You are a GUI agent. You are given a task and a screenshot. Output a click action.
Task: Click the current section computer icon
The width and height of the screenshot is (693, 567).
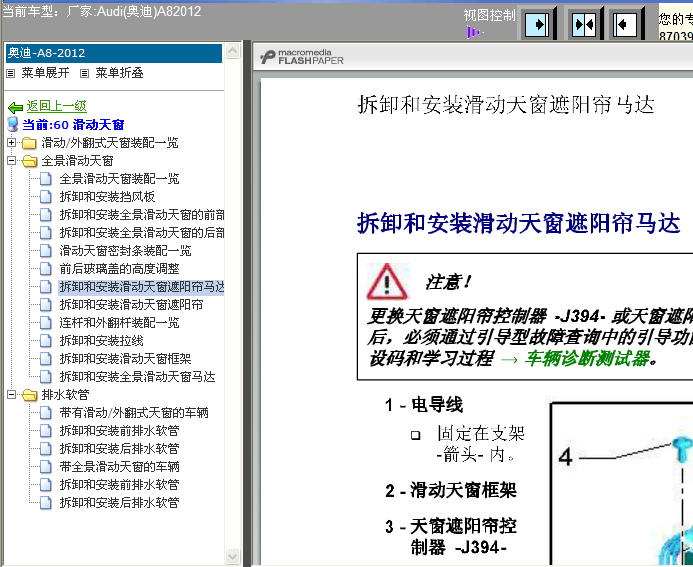coord(13,125)
